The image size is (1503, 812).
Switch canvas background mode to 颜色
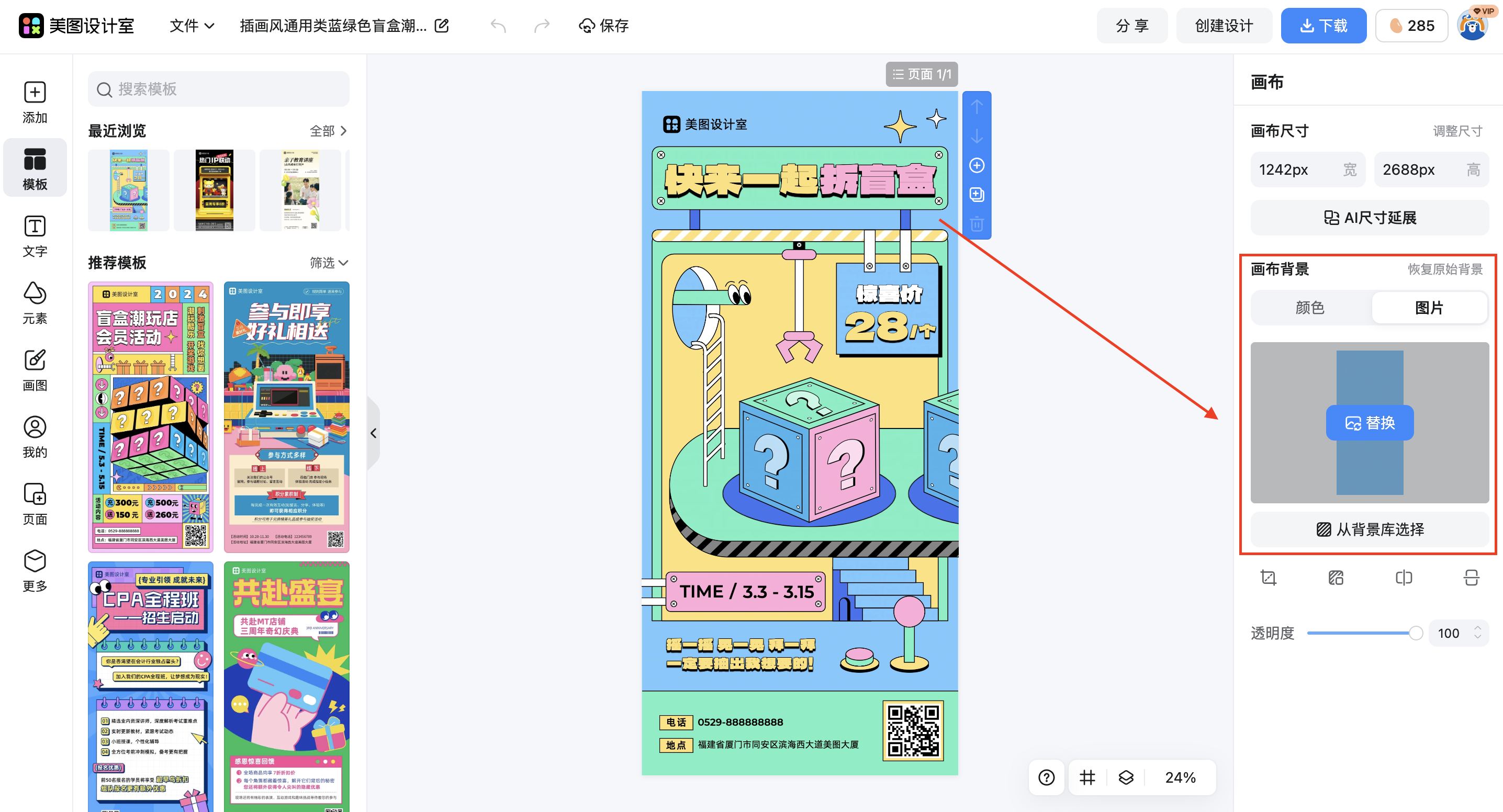click(1311, 308)
